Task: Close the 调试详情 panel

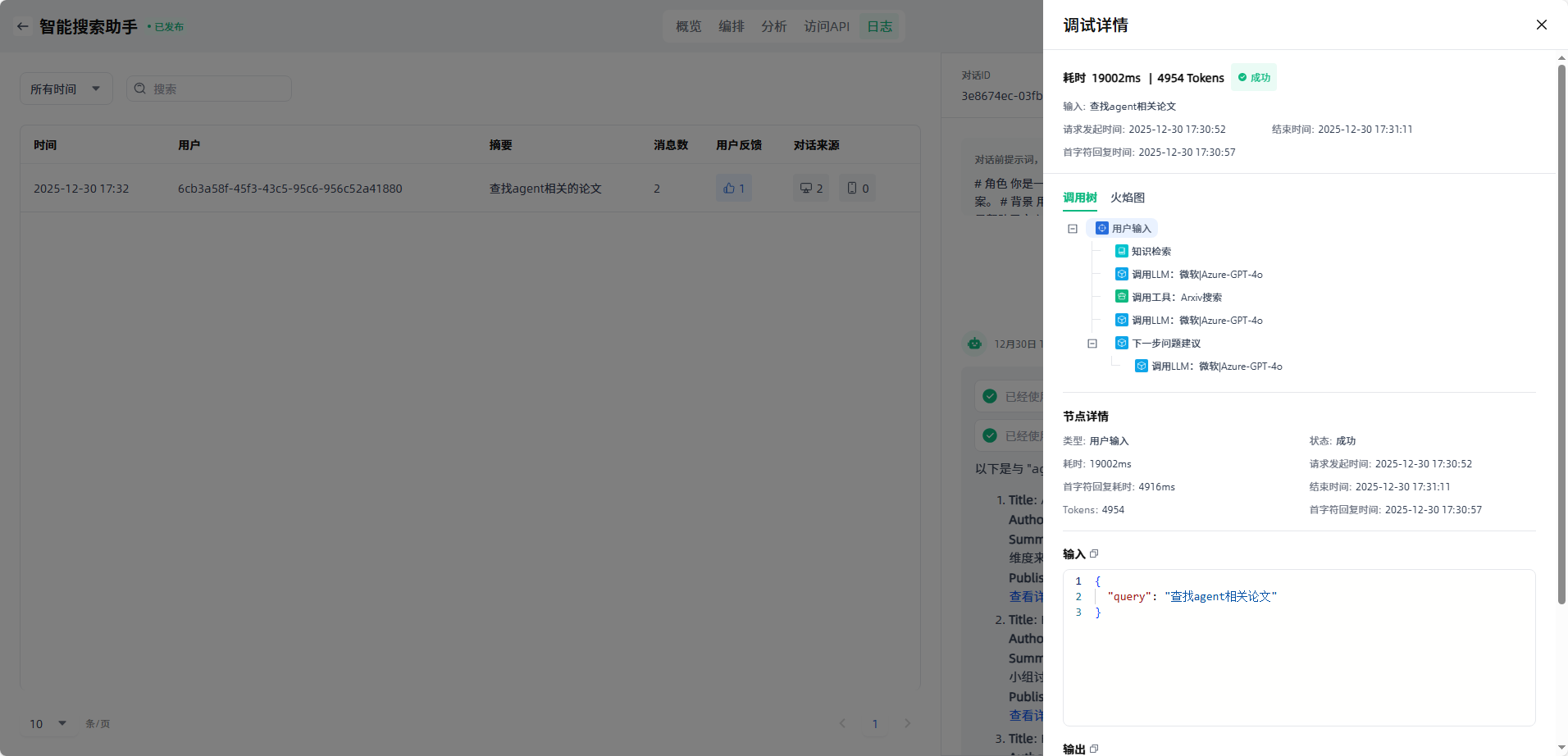Action: click(1541, 25)
